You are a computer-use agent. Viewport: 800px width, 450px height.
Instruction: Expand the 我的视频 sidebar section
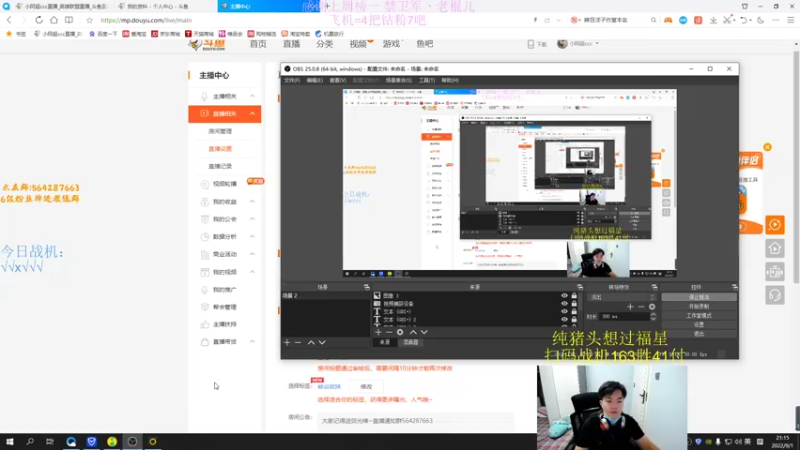click(x=252, y=272)
